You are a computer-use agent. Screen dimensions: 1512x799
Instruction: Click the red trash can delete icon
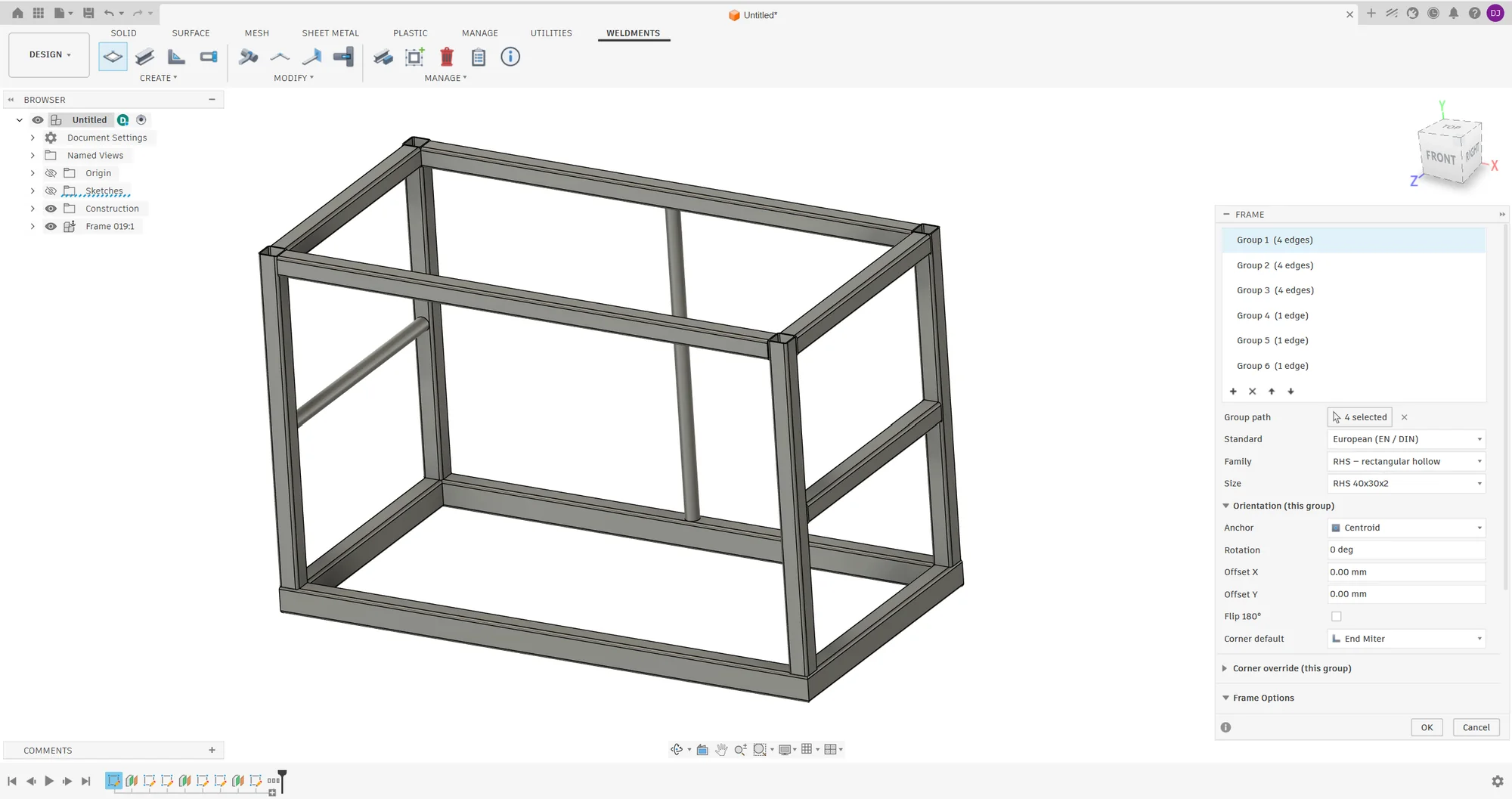click(447, 57)
